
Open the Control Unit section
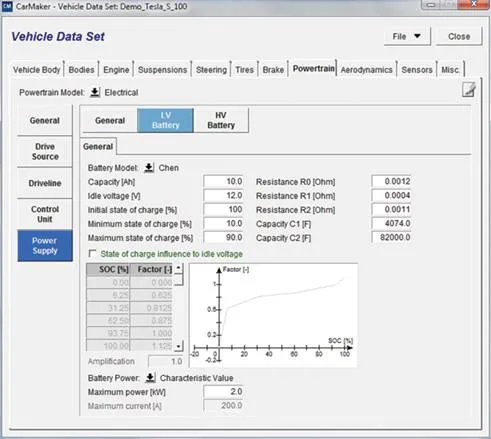coord(45,214)
